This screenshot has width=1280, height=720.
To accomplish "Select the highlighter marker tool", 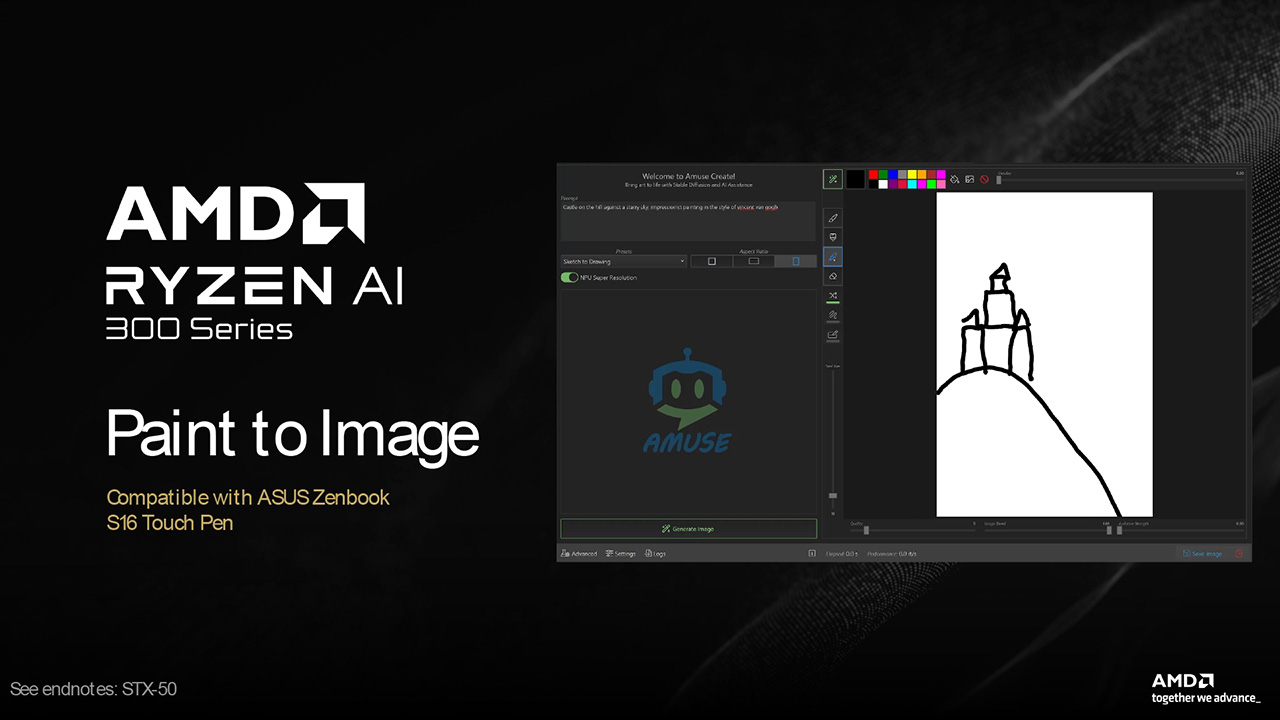I will [833, 237].
